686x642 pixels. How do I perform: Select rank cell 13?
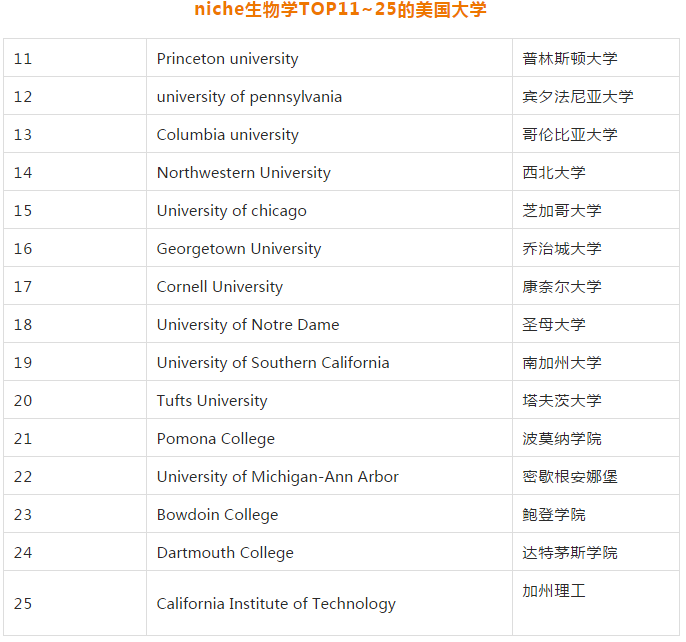(75, 134)
